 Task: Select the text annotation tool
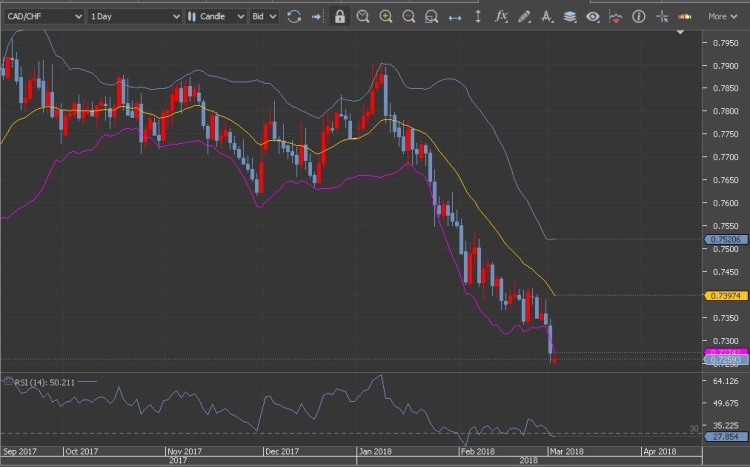(x=547, y=17)
